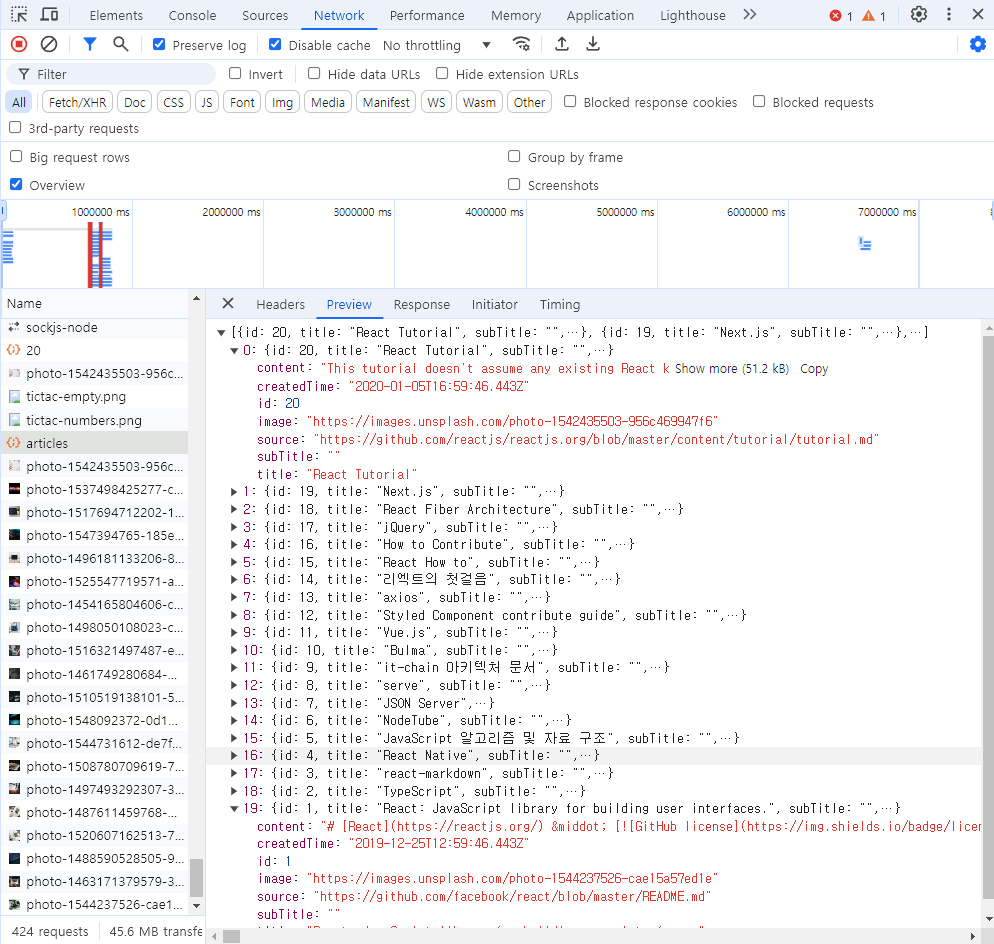Viewport: 994px width, 944px height.
Task: Collapse the root JSON array
Action: tap(221, 332)
